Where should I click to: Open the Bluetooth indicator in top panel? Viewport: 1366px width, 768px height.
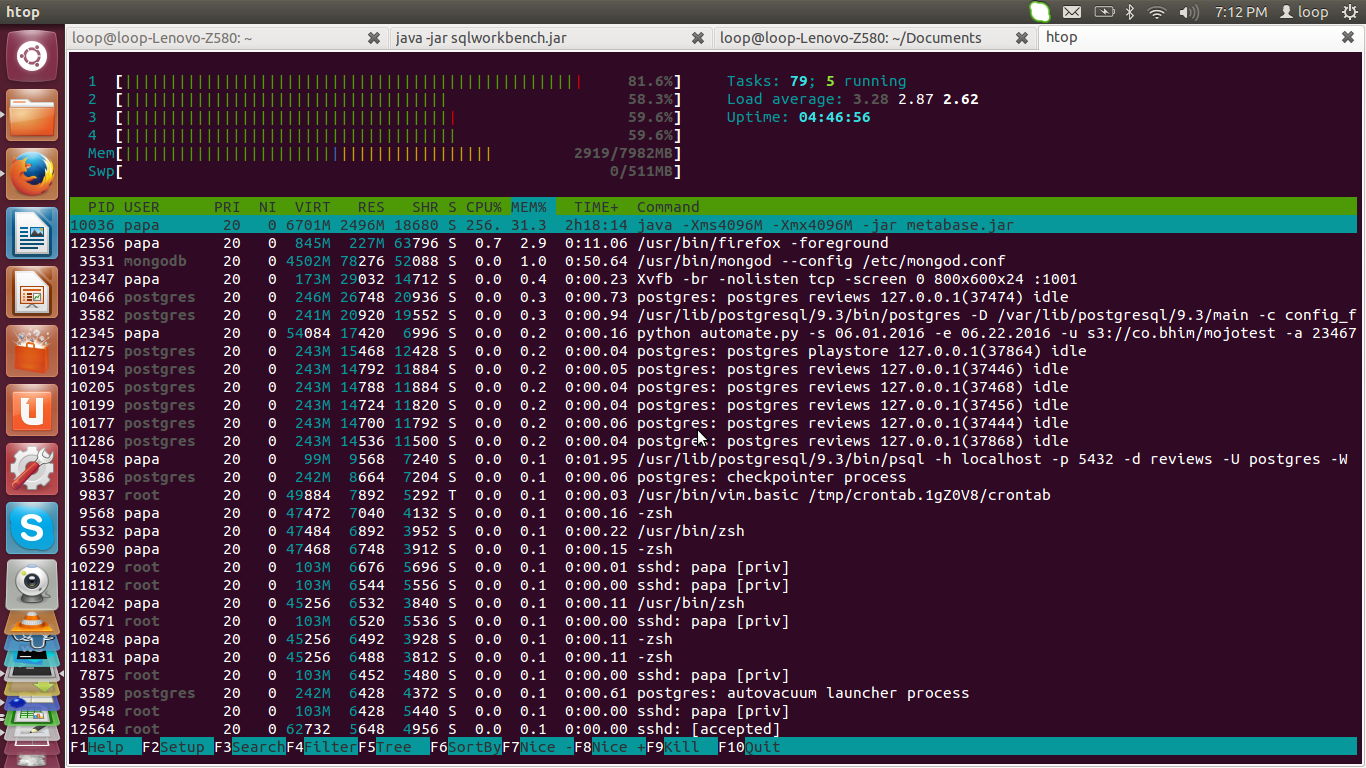pos(1131,12)
